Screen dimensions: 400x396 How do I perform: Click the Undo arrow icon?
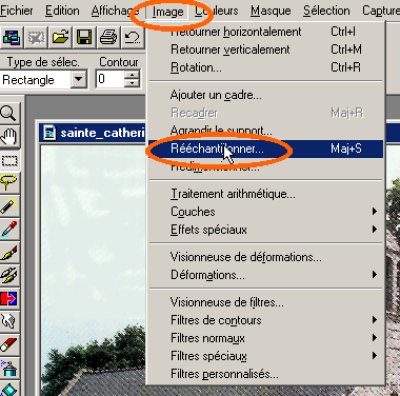[x=133, y=37]
